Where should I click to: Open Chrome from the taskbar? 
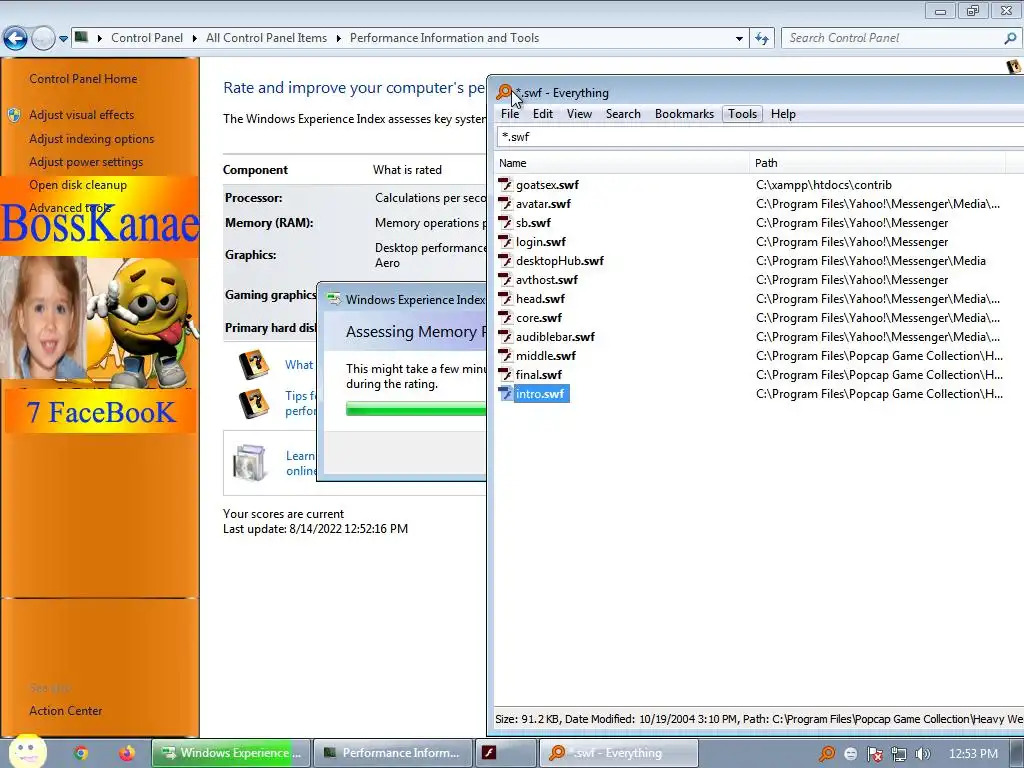(80, 753)
